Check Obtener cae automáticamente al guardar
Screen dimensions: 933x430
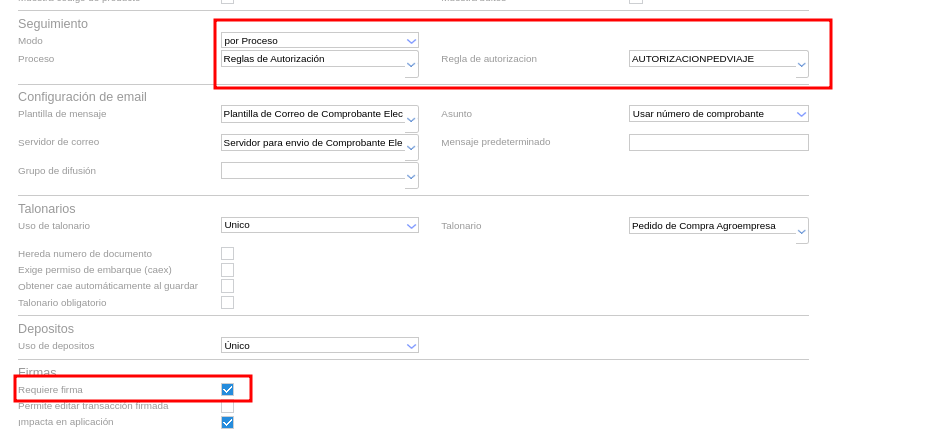(227, 286)
